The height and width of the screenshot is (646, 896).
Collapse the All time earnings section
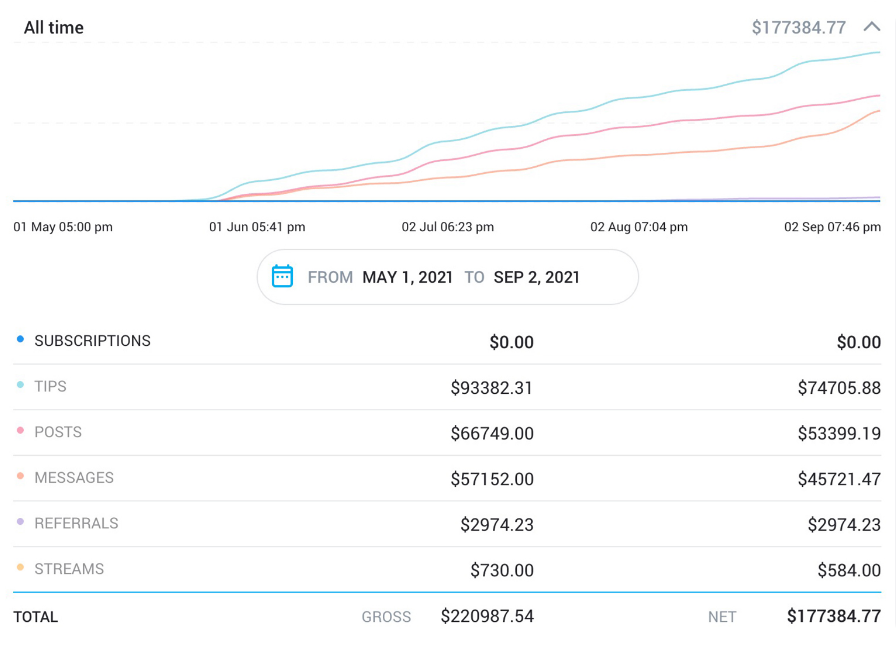tap(871, 27)
